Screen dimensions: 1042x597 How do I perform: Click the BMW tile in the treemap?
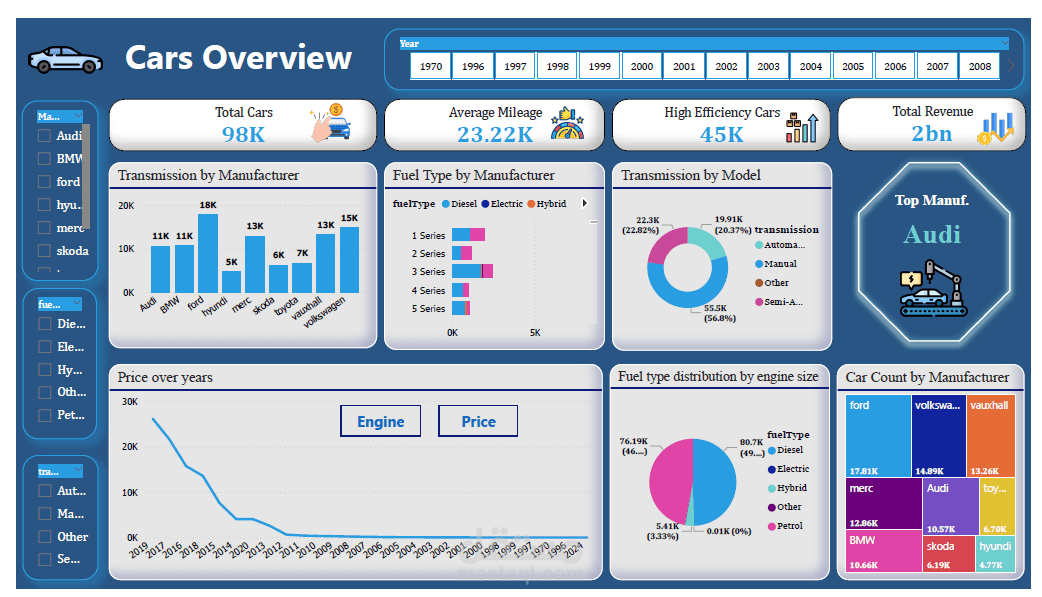pyautogui.click(x=884, y=550)
